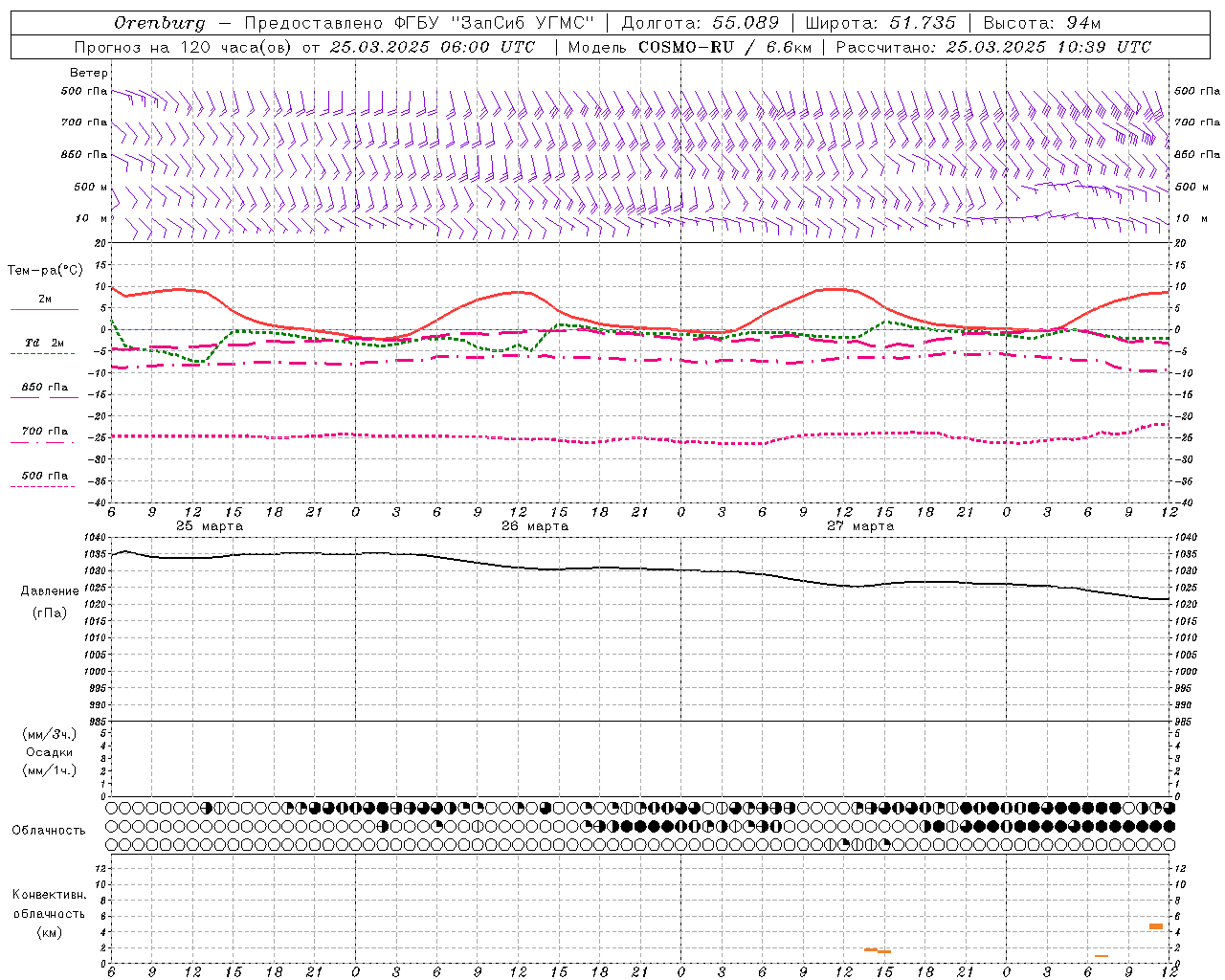
Task: Click the '(гПа)' unit label under Давление
Action: [x=50, y=613]
